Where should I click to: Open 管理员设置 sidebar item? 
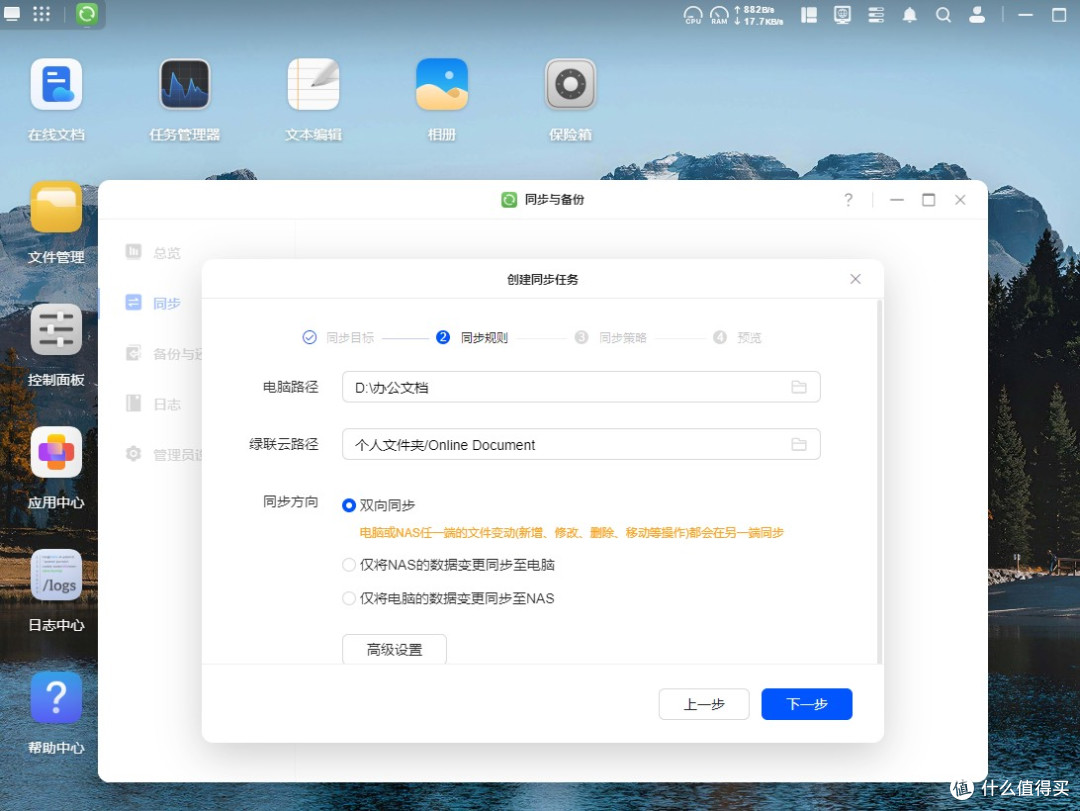164,454
